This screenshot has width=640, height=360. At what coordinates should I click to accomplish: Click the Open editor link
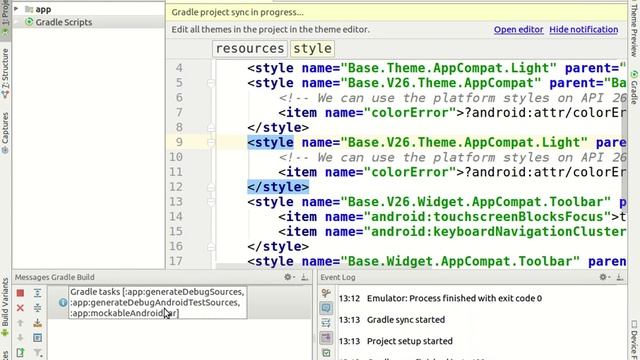pos(518,29)
